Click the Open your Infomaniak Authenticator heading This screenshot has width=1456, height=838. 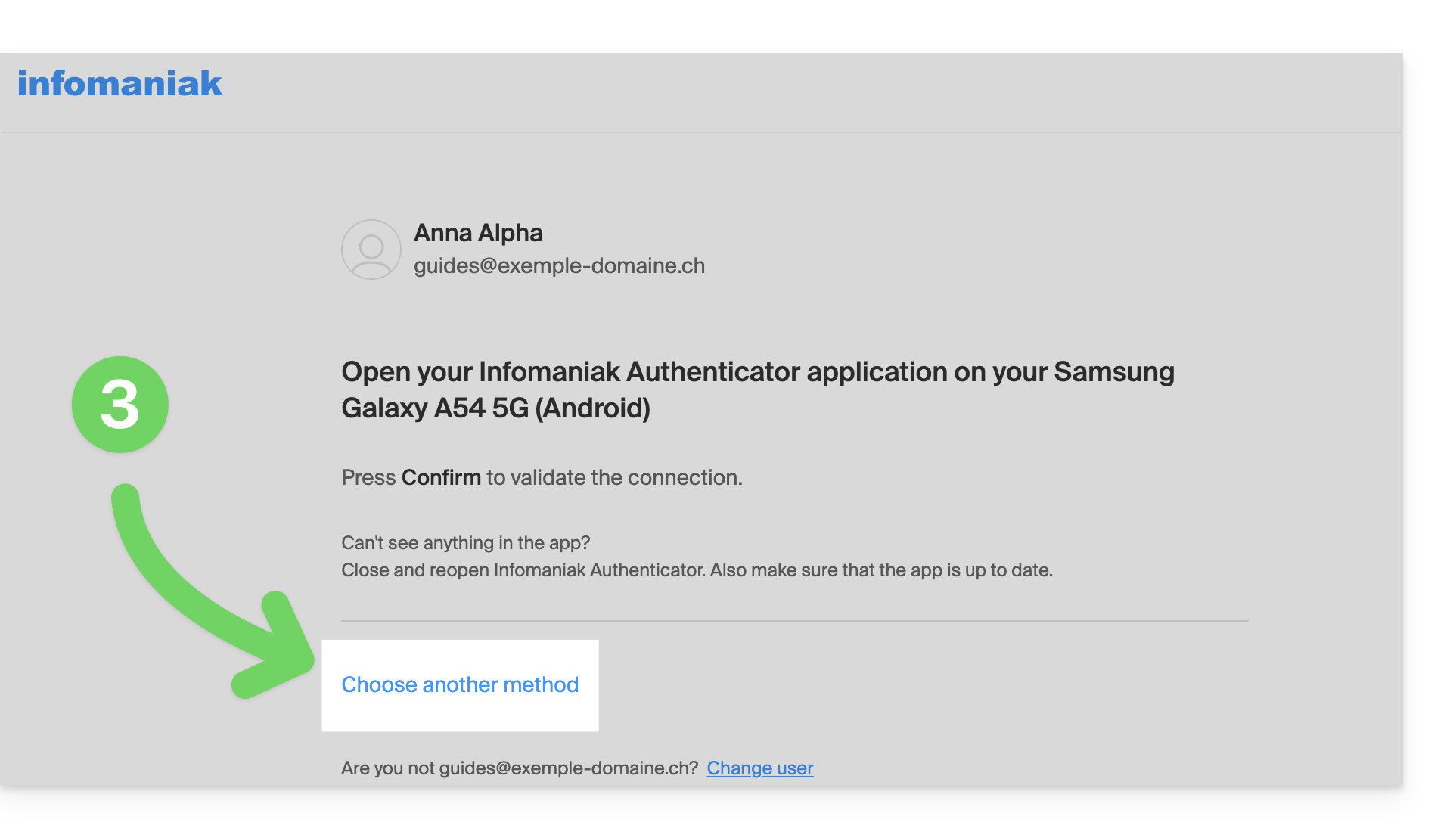[758, 390]
